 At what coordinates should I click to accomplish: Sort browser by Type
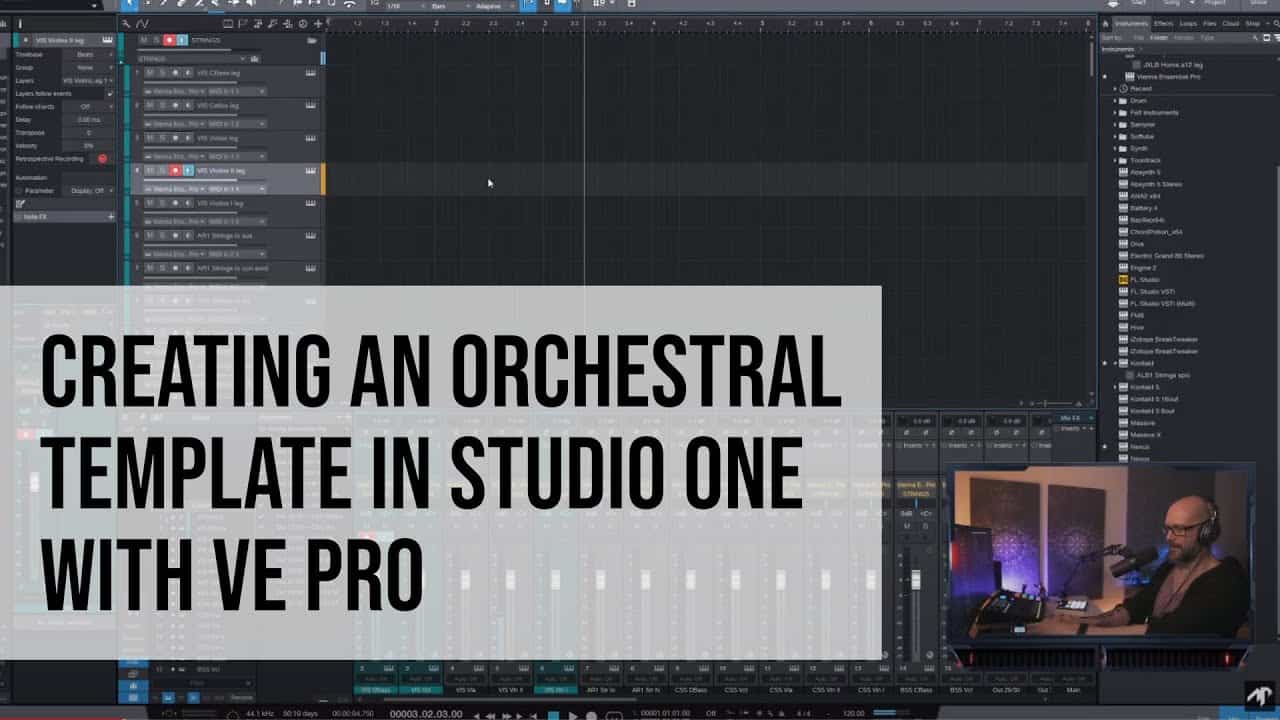[x=1207, y=37]
